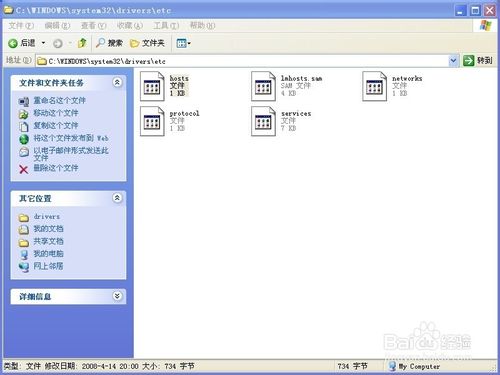Click inside the address bar path field
Image resolution: width=500 pixels, height=375 pixels.
[247, 61]
